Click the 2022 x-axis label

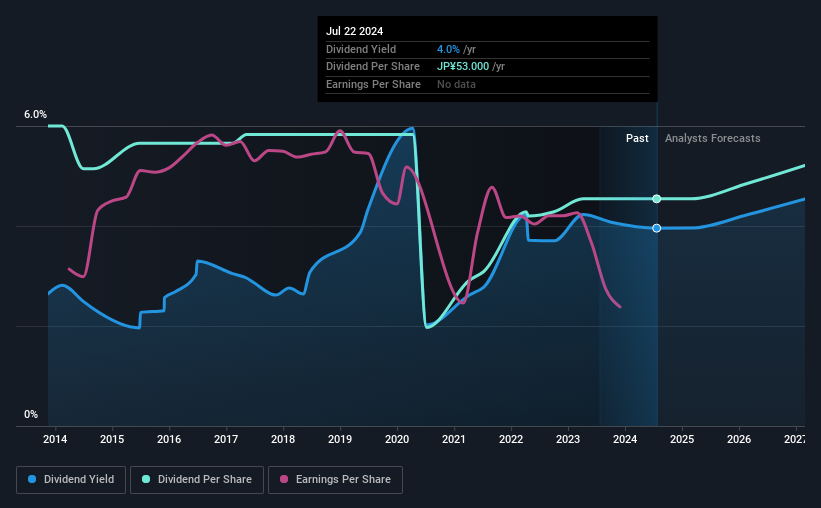511,439
